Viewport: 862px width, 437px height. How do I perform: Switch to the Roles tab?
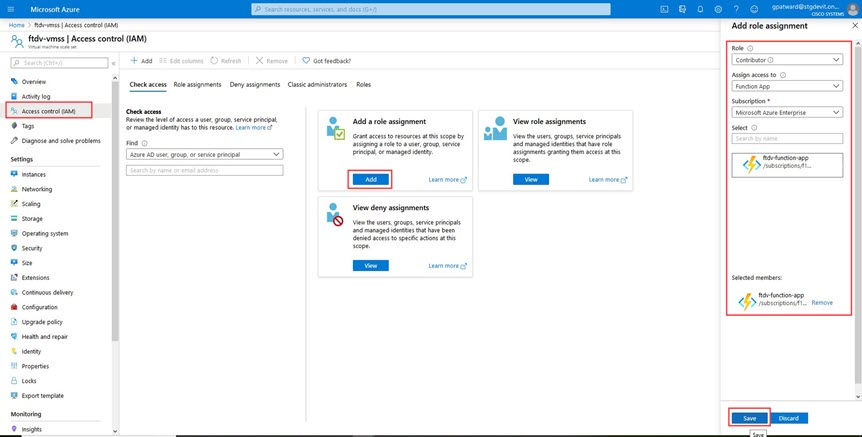pos(363,85)
